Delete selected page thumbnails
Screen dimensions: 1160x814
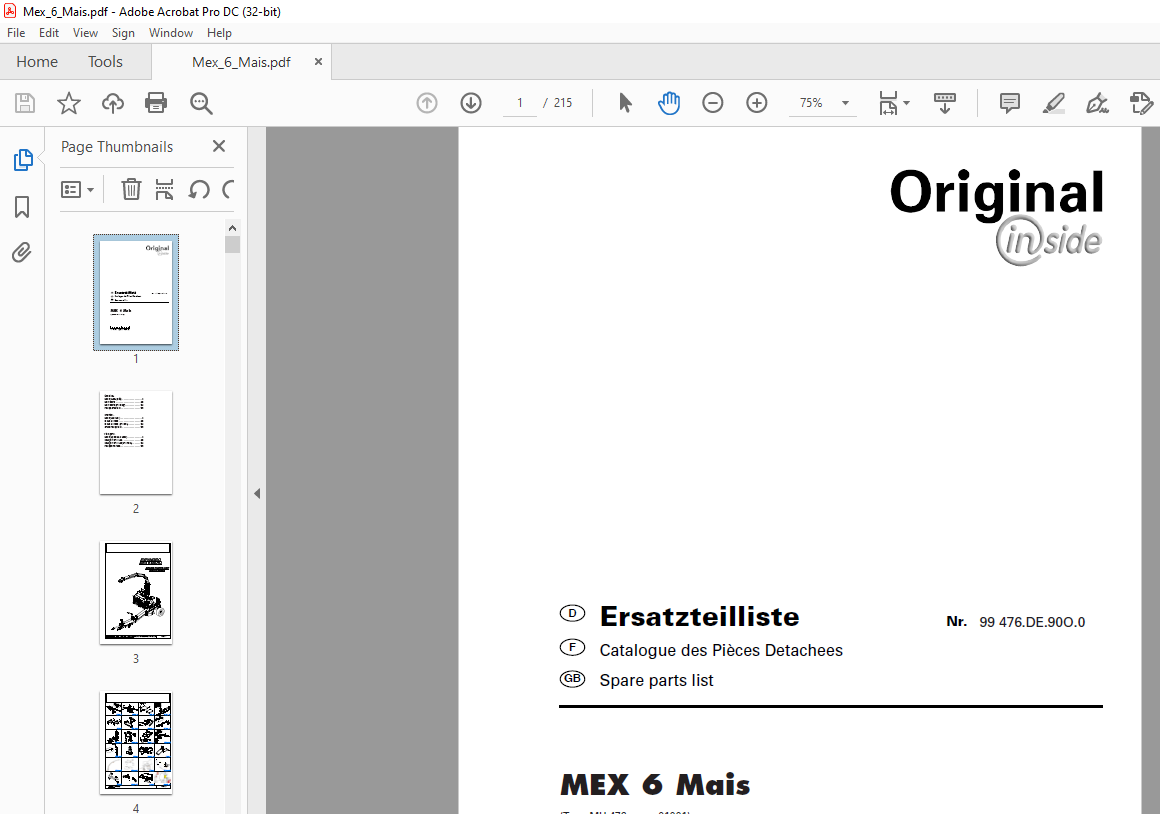click(131, 189)
